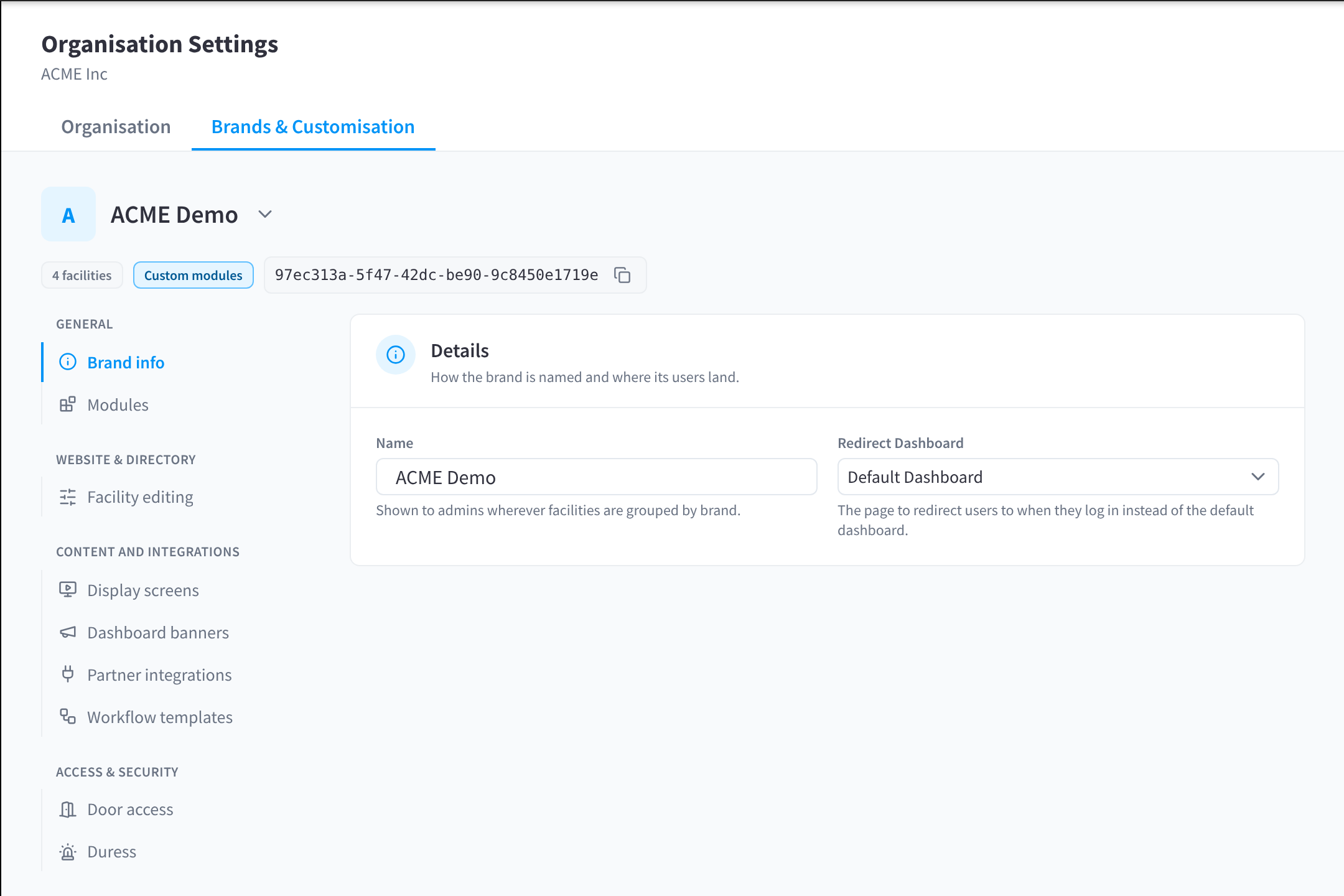The image size is (1344, 896).
Task: Click the Partner integrations plug icon
Action: (68, 674)
